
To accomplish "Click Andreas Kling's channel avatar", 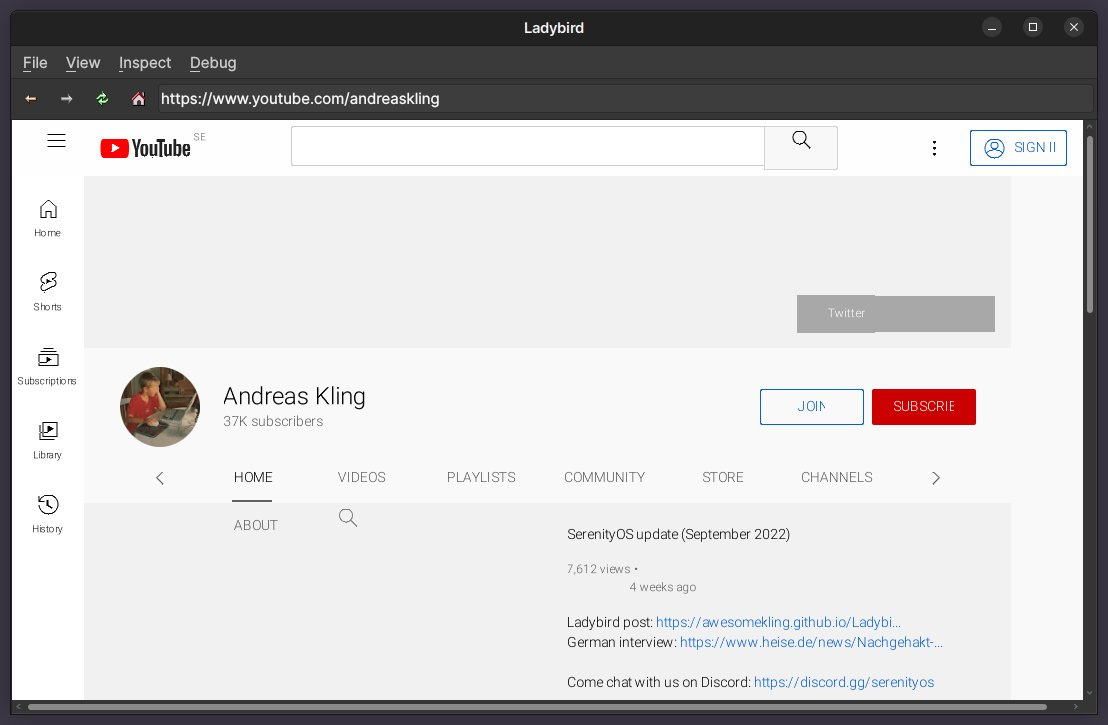I will coord(160,406).
